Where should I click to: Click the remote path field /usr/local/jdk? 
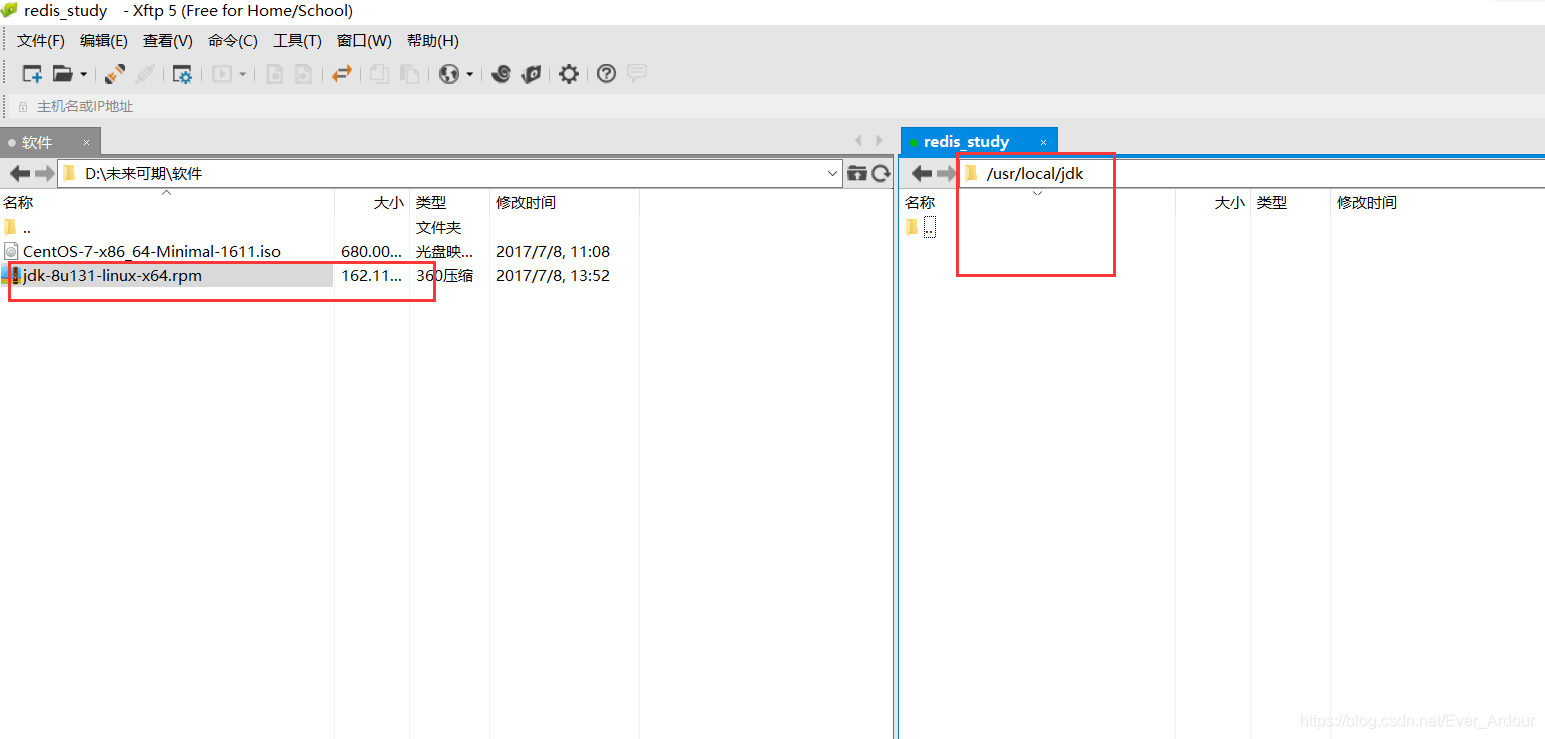tap(1252, 174)
